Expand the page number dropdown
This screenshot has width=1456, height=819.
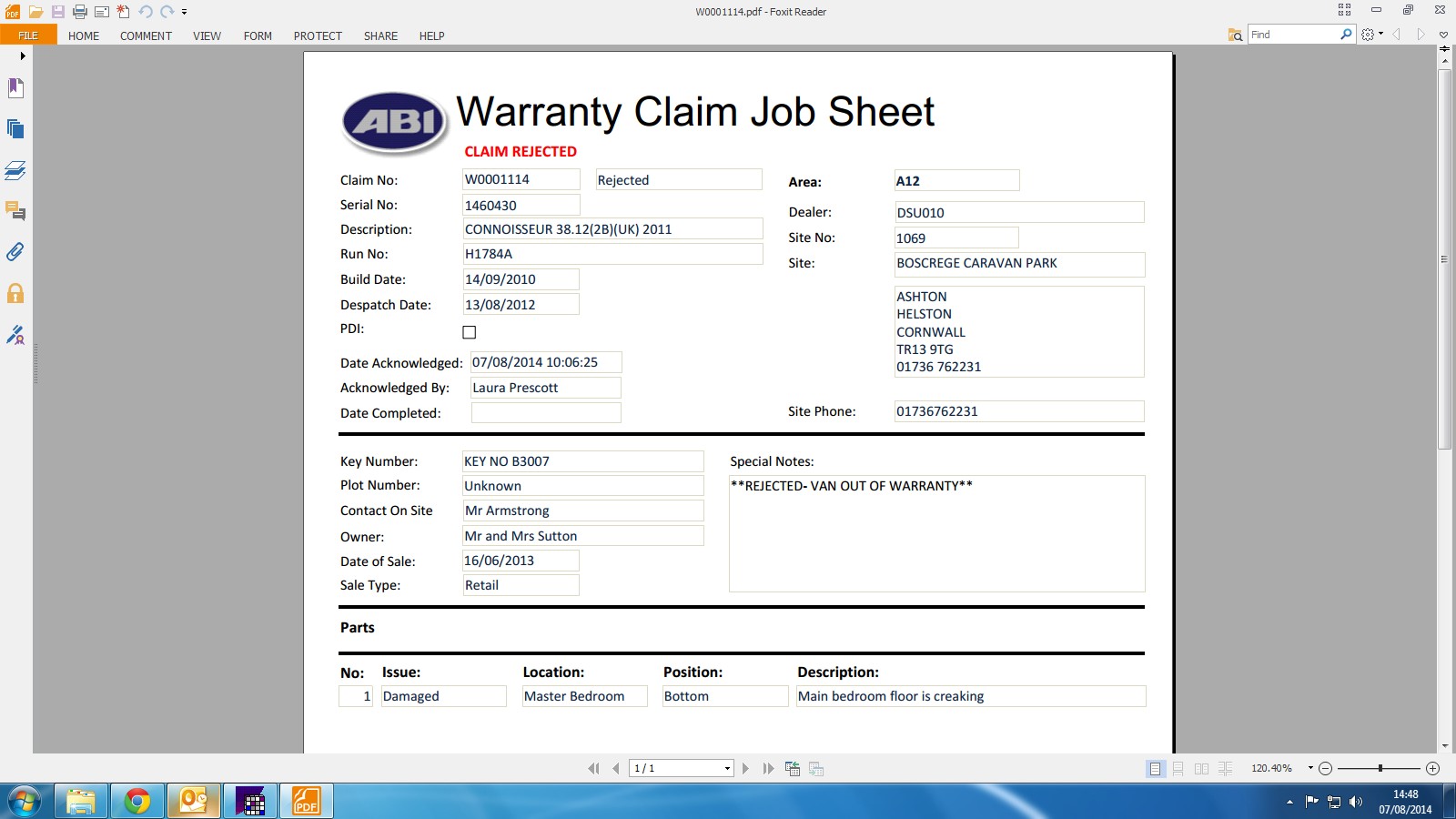(x=727, y=769)
